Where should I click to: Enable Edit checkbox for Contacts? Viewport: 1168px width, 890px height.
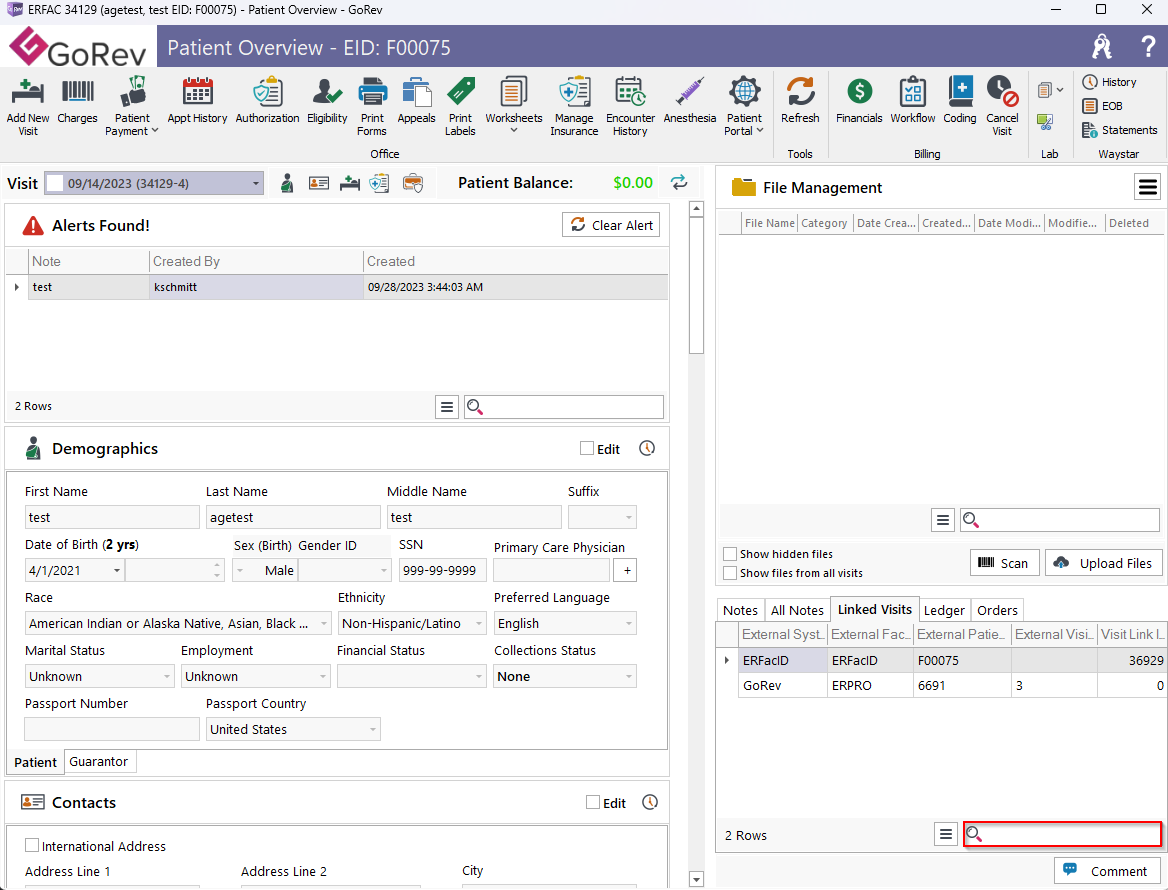593,802
